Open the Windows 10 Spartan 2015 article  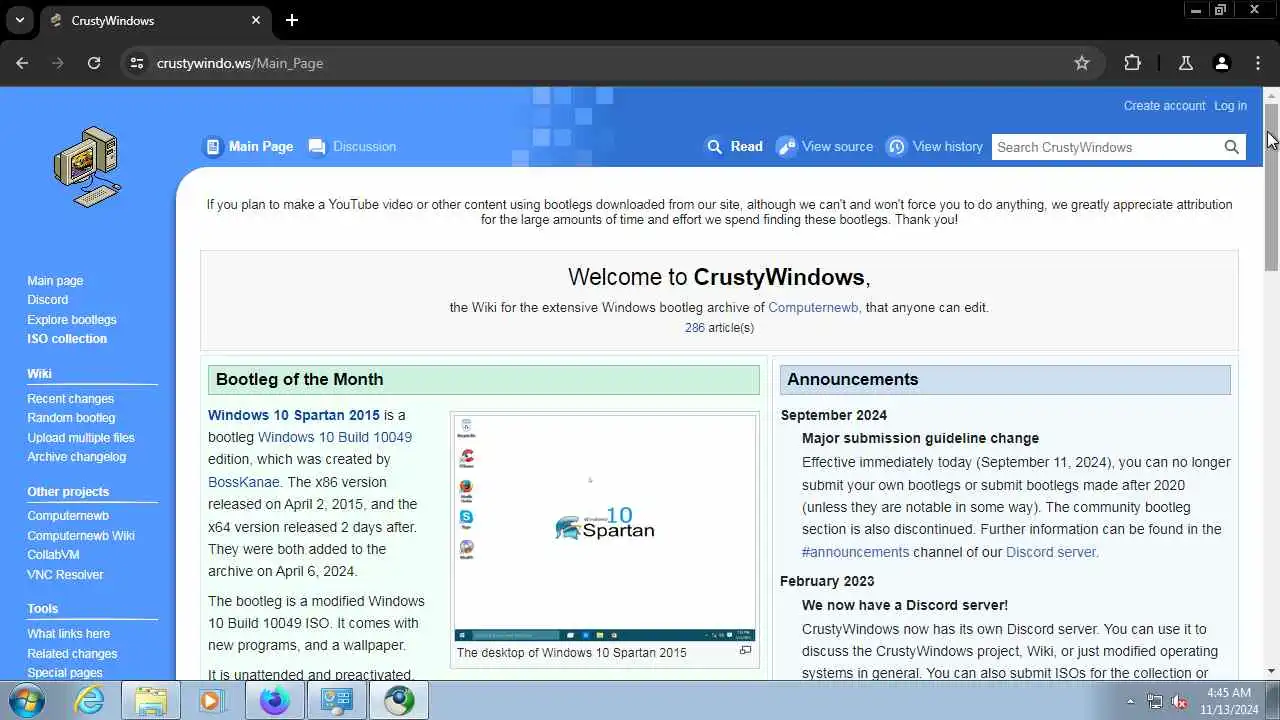(294, 415)
